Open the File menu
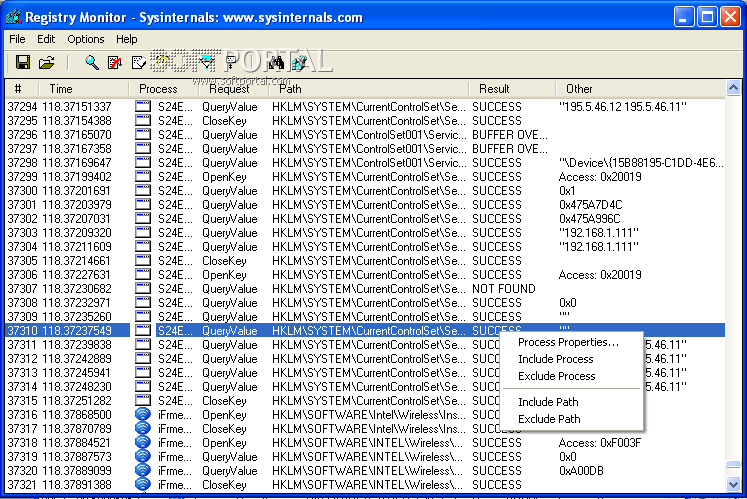The width and height of the screenshot is (747, 499). coord(17,39)
